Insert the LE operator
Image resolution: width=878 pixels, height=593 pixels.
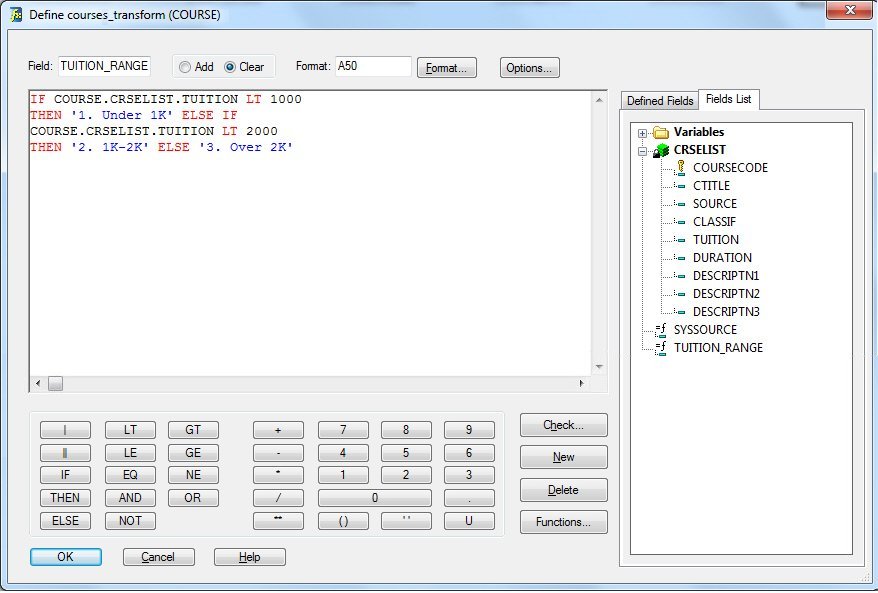click(130, 452)
